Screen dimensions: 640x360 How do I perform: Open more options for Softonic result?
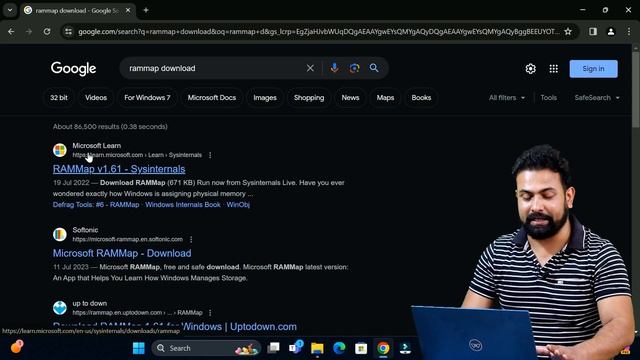191,239
